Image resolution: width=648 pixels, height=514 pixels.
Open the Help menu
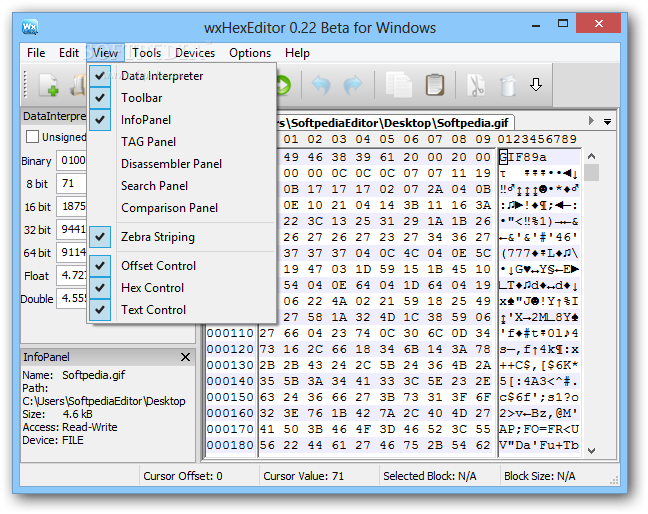[x=297, y=53]
